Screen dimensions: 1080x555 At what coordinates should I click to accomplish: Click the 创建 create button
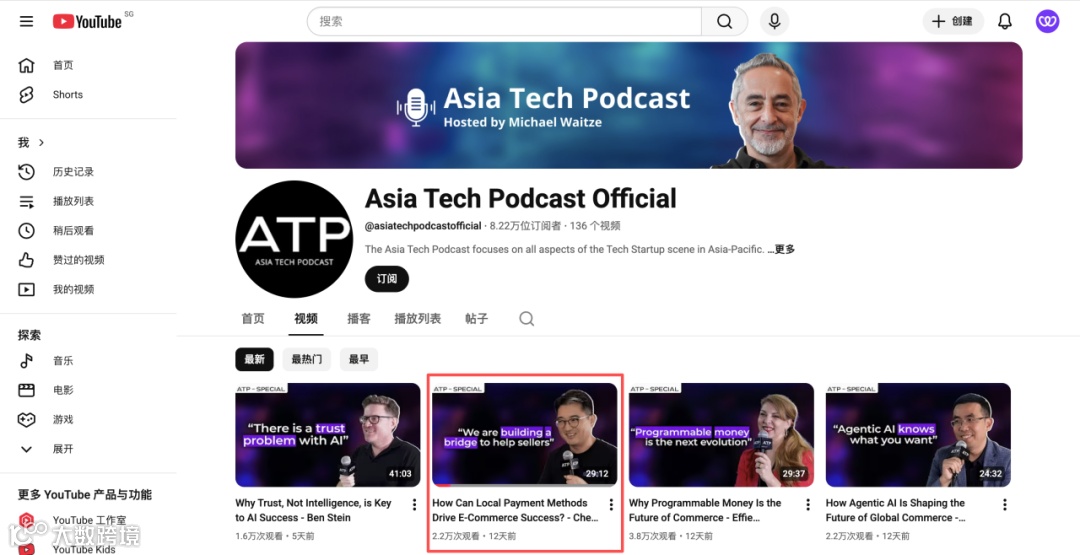click(x=953, y=21)
